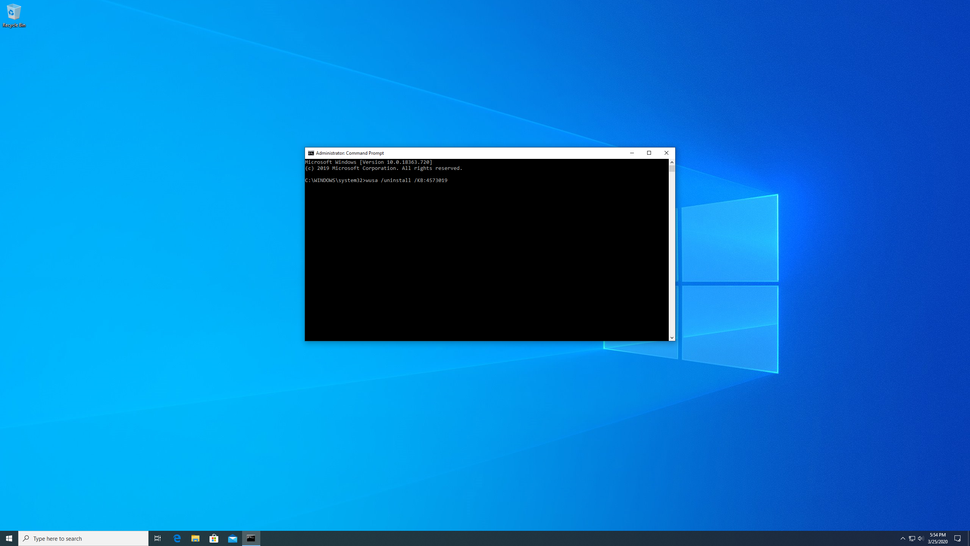Screen dimensions: 970x546
Task: Open network status tray icon
Action: click(x=912, y=539)
